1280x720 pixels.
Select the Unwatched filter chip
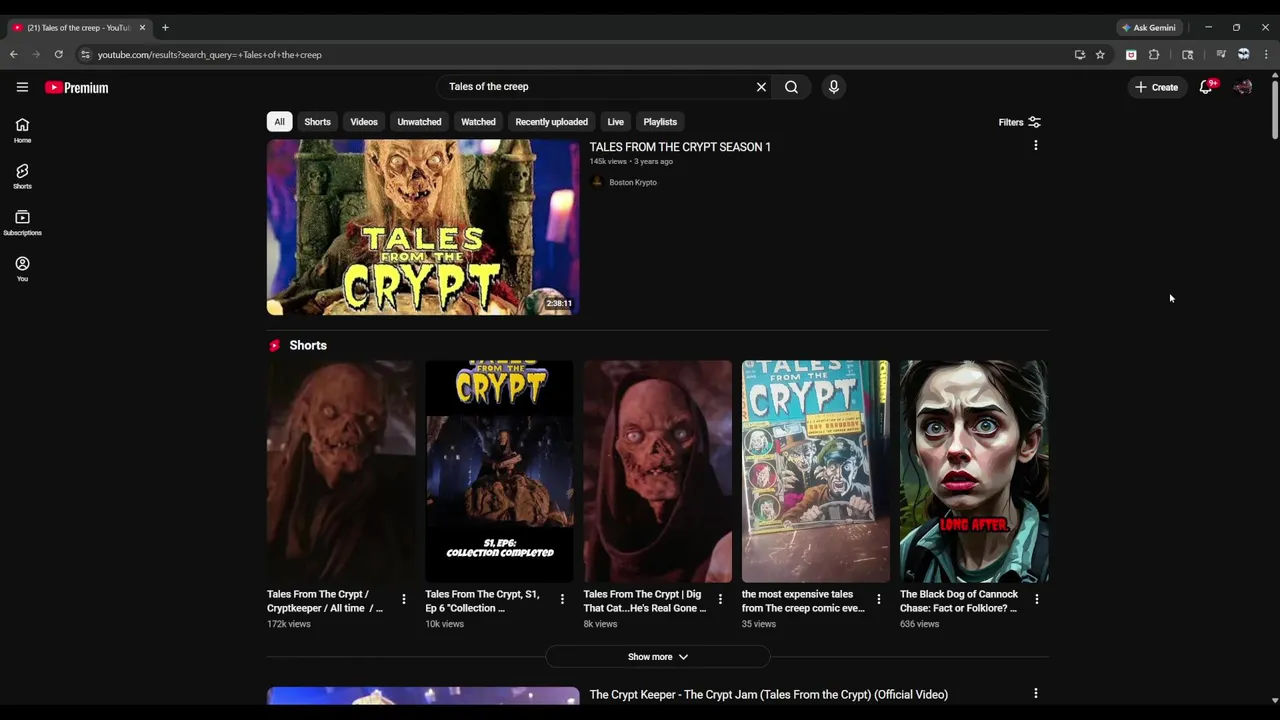[x=419, y=122]
